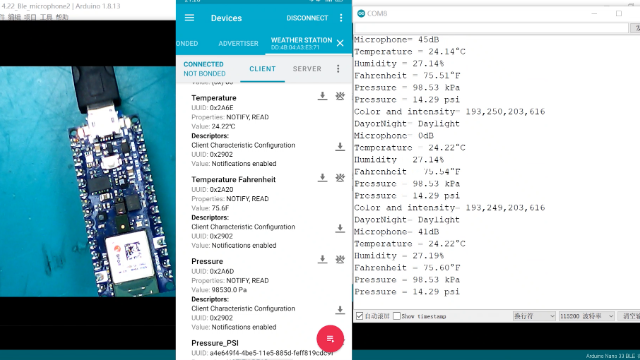This screenshot has height=360, width=640.
Task: Click the 'Microphone= 41dB' serial line
Action: (396, 231)
